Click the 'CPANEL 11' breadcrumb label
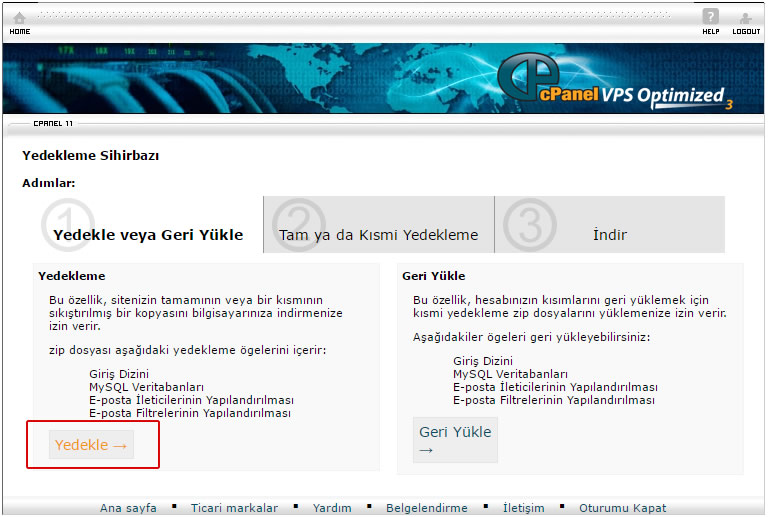This screenshot has width=768, height=517. click(53, 124)
